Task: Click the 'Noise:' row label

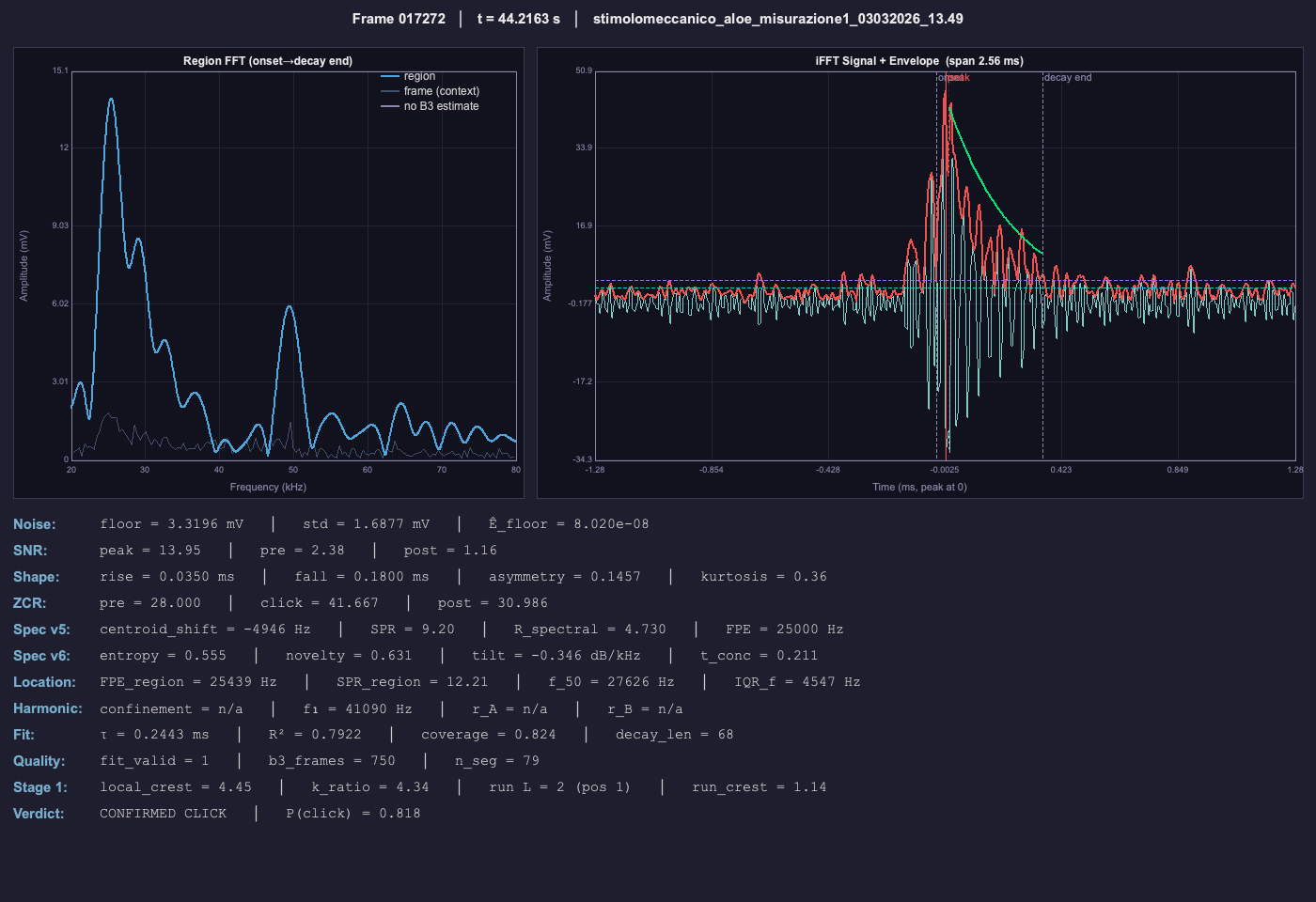Action: click(x=35, y=524)
